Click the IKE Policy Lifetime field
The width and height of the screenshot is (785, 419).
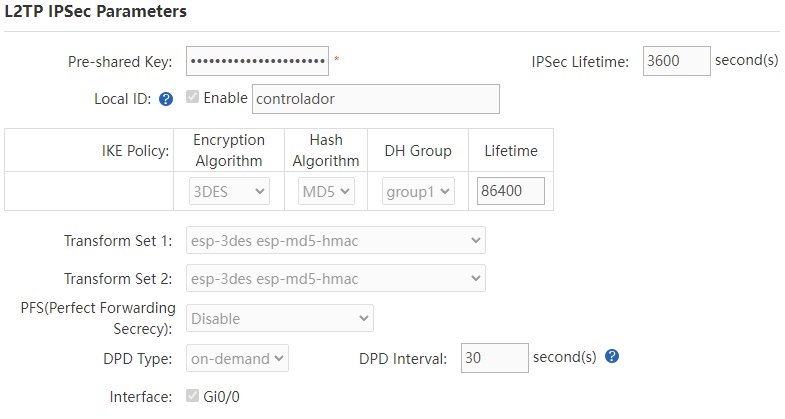pos(511,191)
